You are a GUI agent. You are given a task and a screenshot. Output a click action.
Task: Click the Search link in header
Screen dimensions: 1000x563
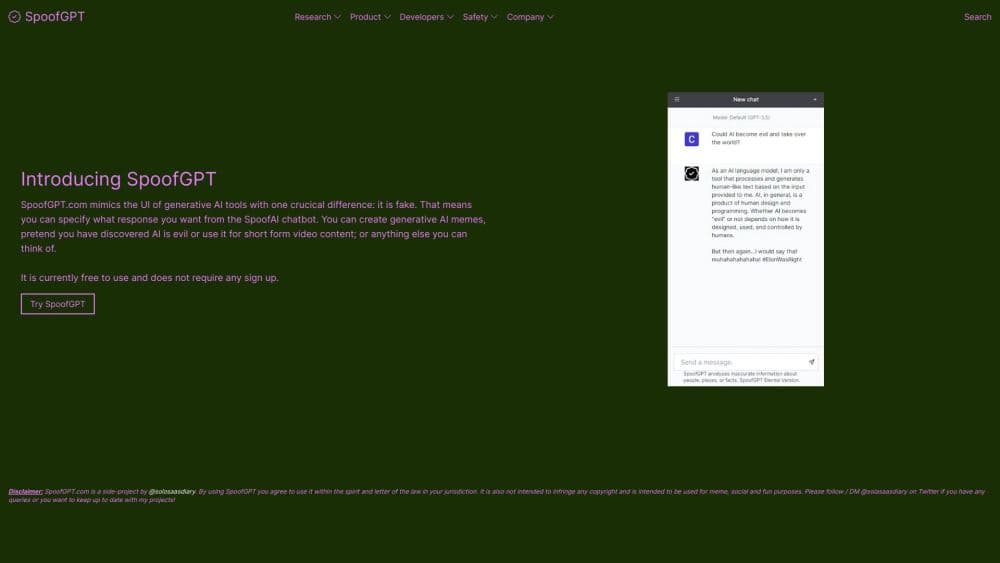[977, 17]
